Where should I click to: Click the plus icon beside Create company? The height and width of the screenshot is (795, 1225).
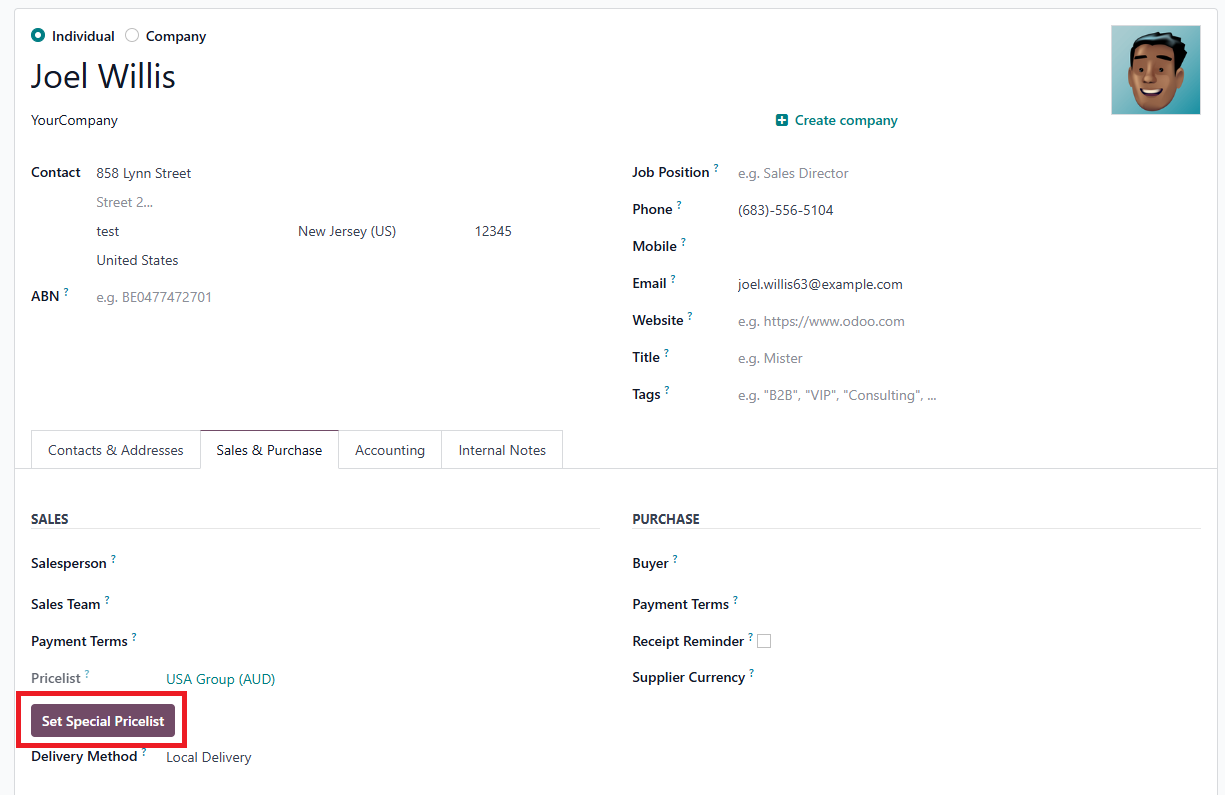tap(782, 121)
